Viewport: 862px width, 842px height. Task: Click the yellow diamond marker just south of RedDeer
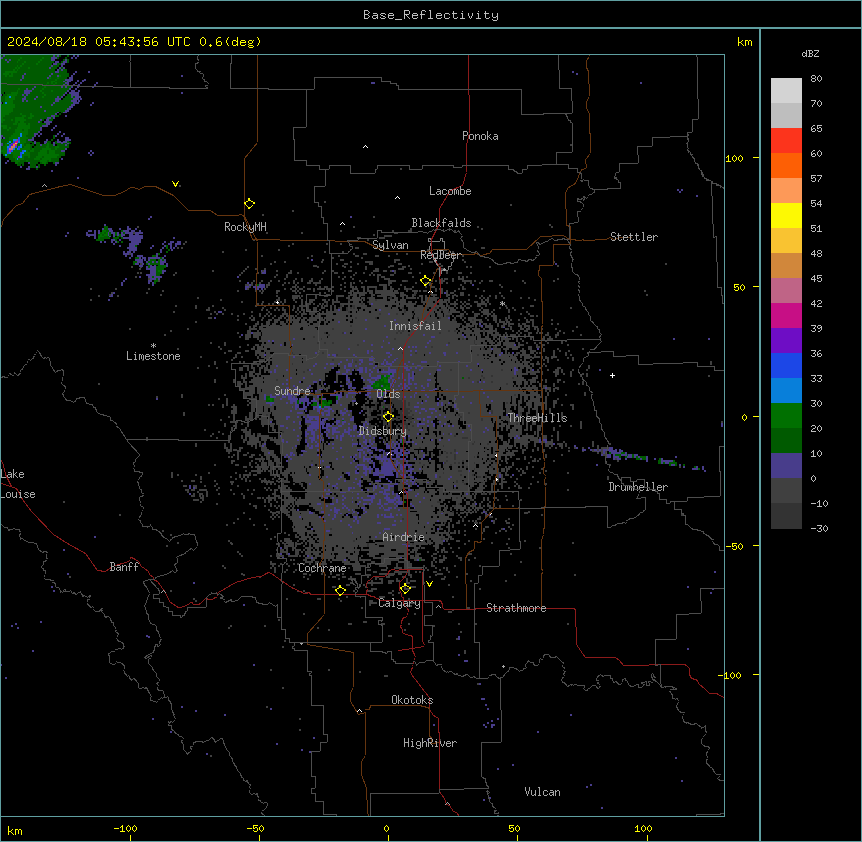coord(426,281)
